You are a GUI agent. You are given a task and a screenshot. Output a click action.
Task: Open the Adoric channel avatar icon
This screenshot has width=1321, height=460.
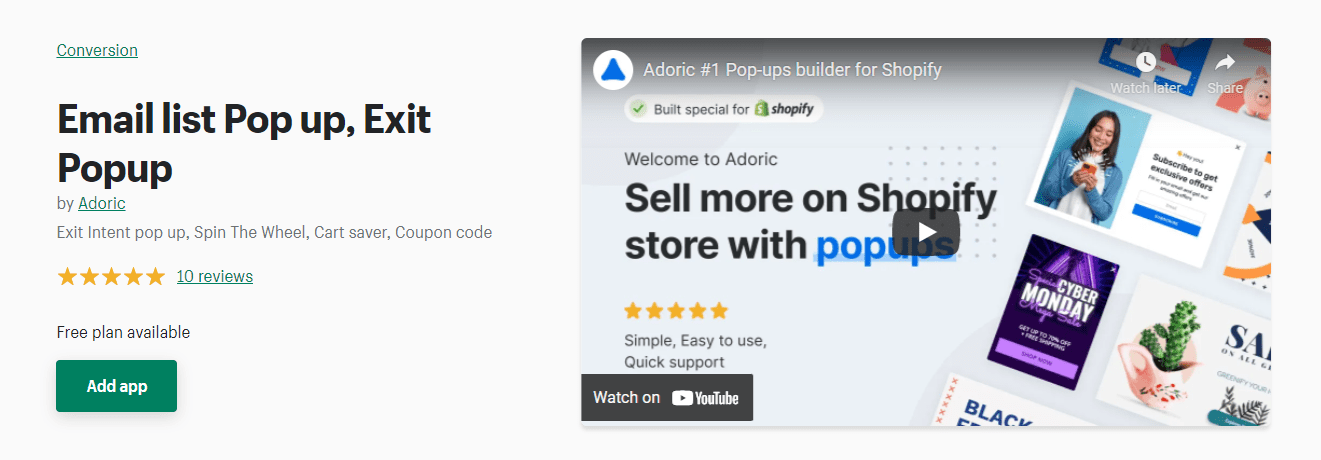pyautogui.click(x=613, y=70)
